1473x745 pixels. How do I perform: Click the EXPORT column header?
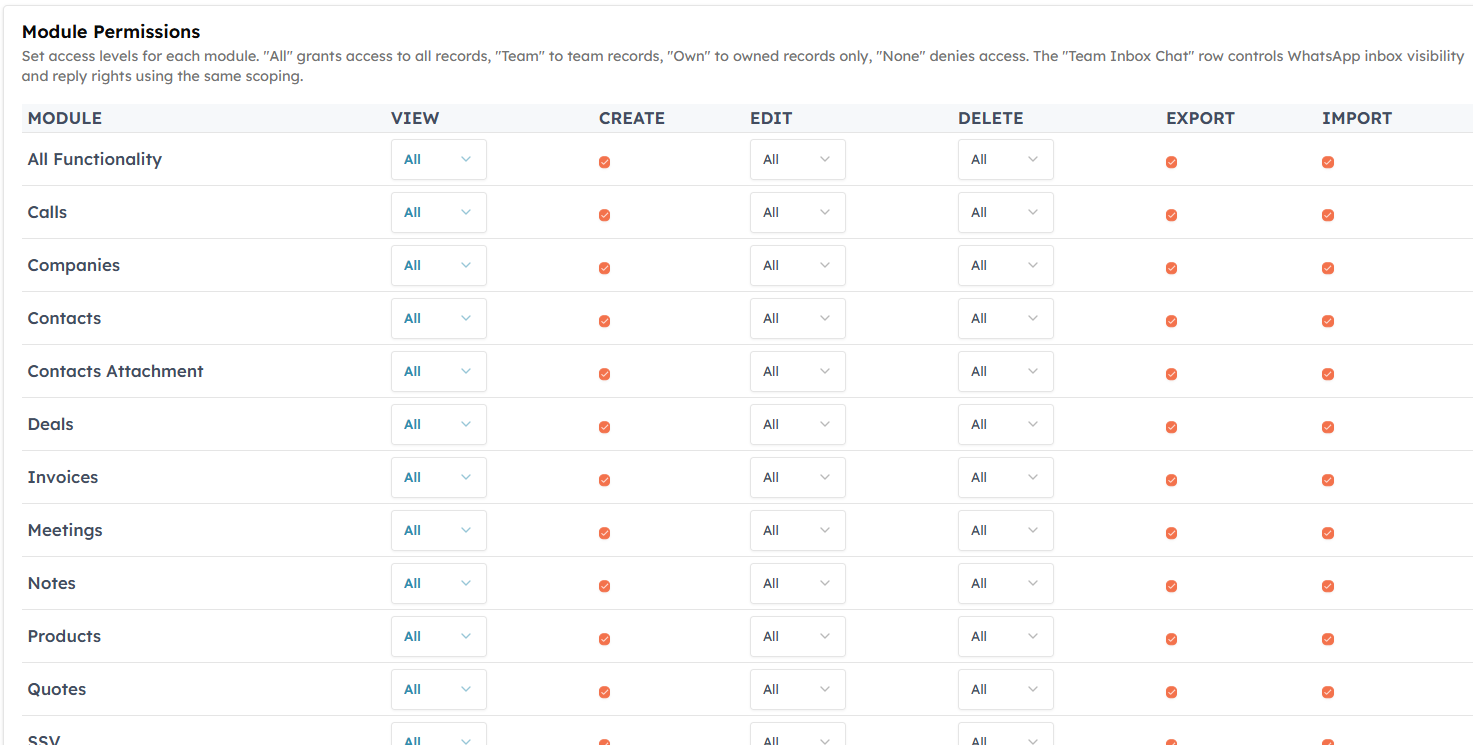[x=1200, y=118]
